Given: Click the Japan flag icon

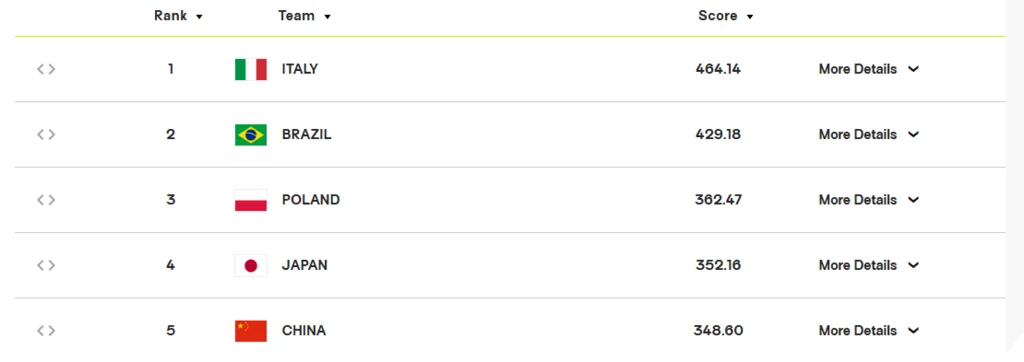Looking at the screenshot, I should coord(251,265).
